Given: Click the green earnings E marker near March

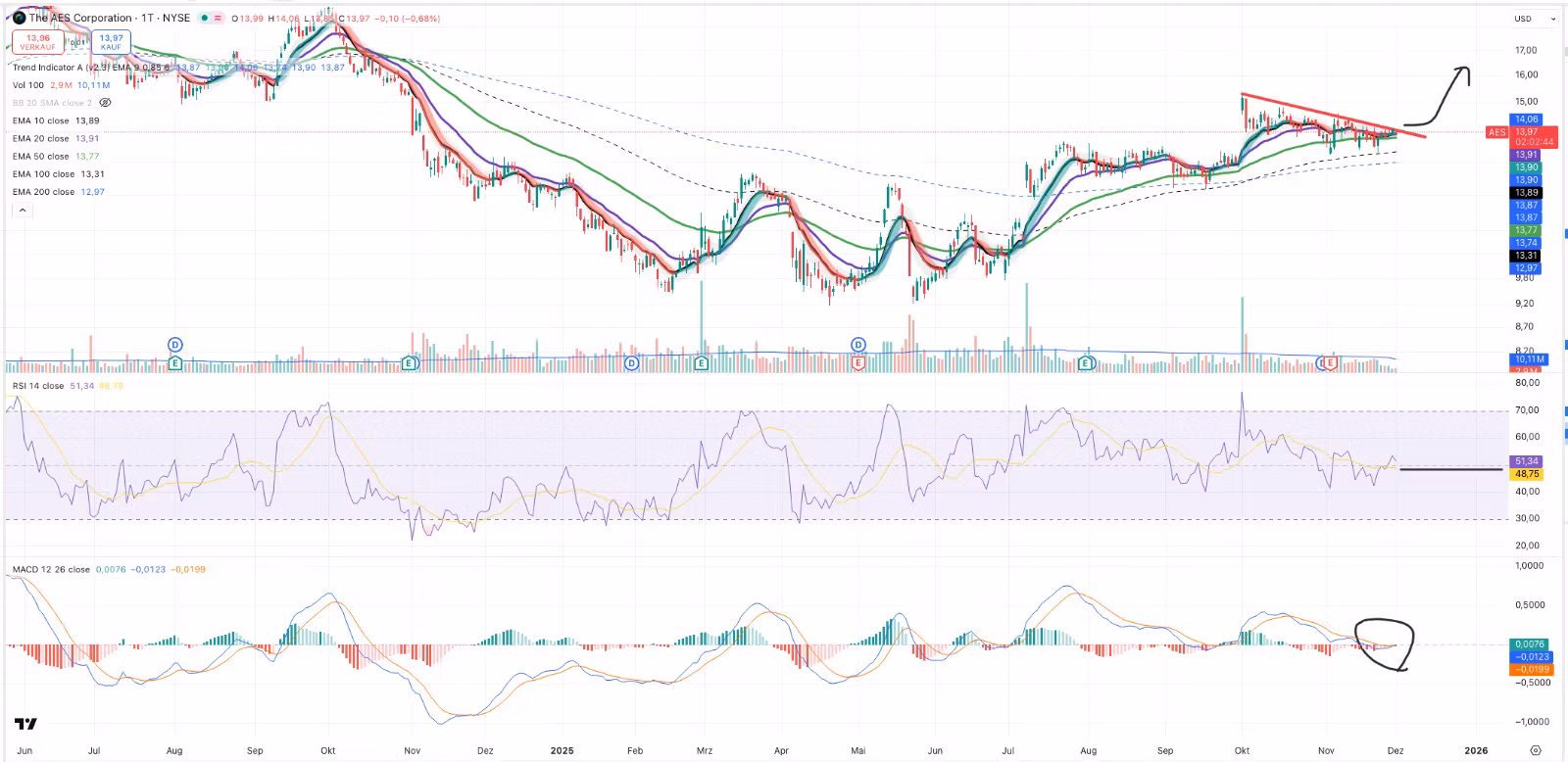Looking at the screenshot, I should [702, 363].
